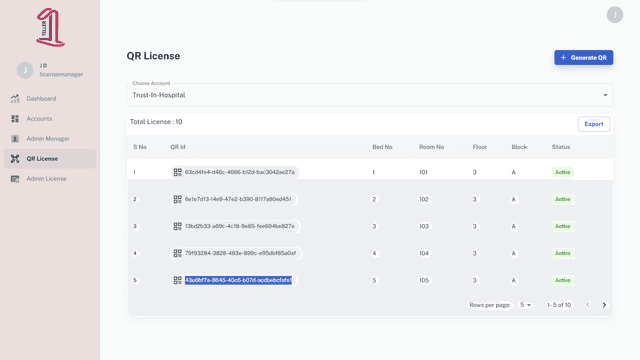Click the Total License : 10 text

click(156, 122)
